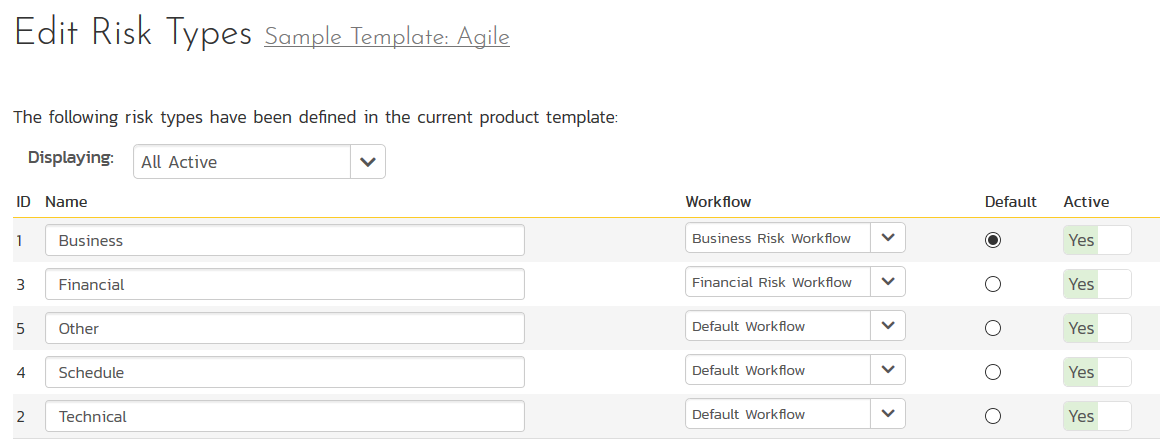The height and width of the screenshot is (447, 1168).
Task: Set Schedule as the default risk type
Action: coord(993,372)
